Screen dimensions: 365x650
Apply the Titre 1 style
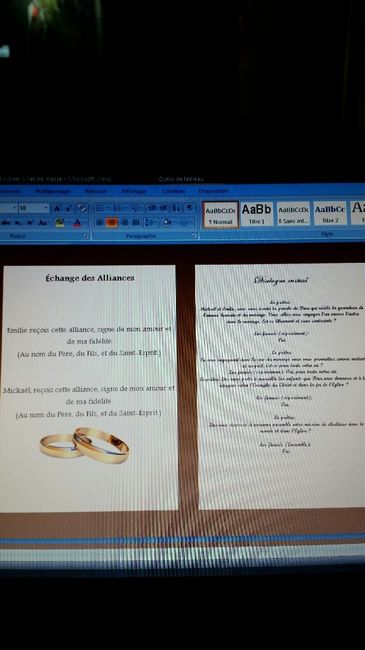pyautogui.click(x=257, y=214)
